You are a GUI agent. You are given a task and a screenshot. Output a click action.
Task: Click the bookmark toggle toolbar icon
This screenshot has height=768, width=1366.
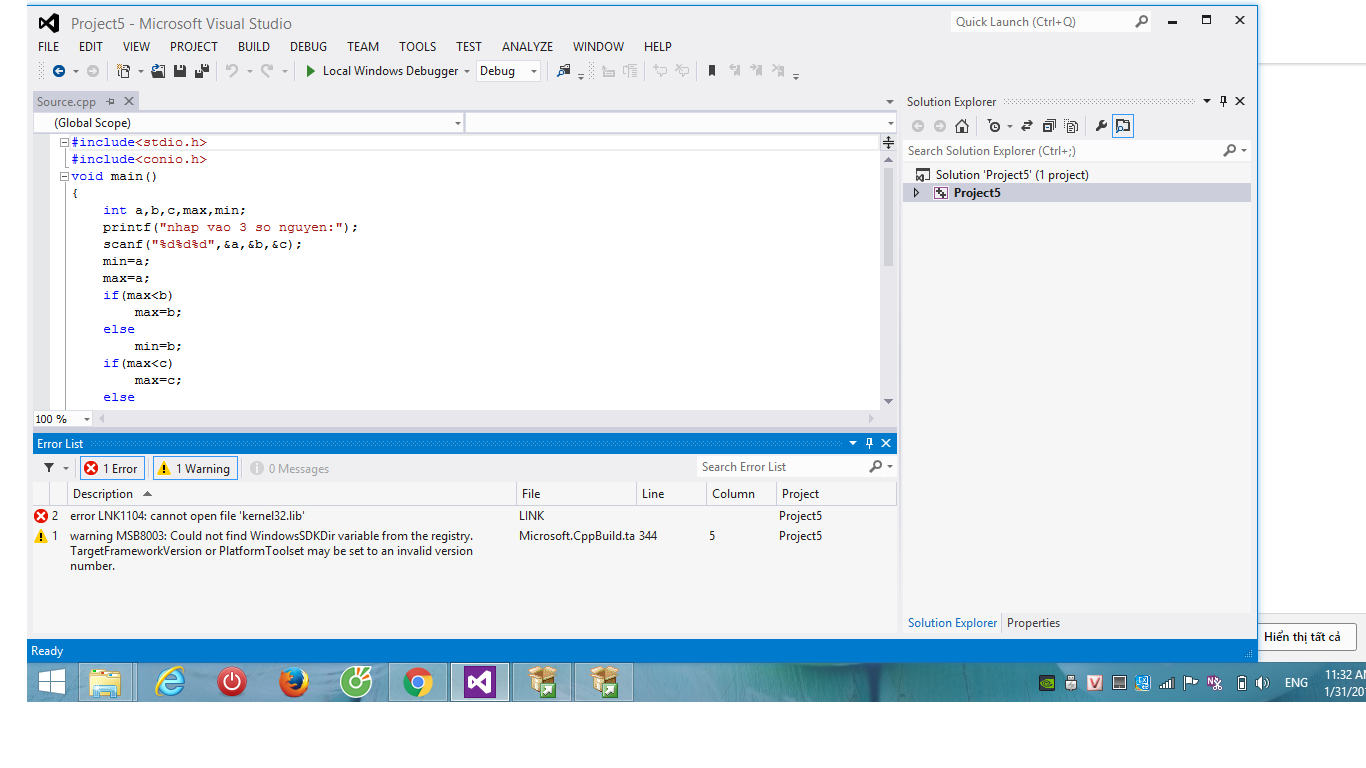click(712, 71)
